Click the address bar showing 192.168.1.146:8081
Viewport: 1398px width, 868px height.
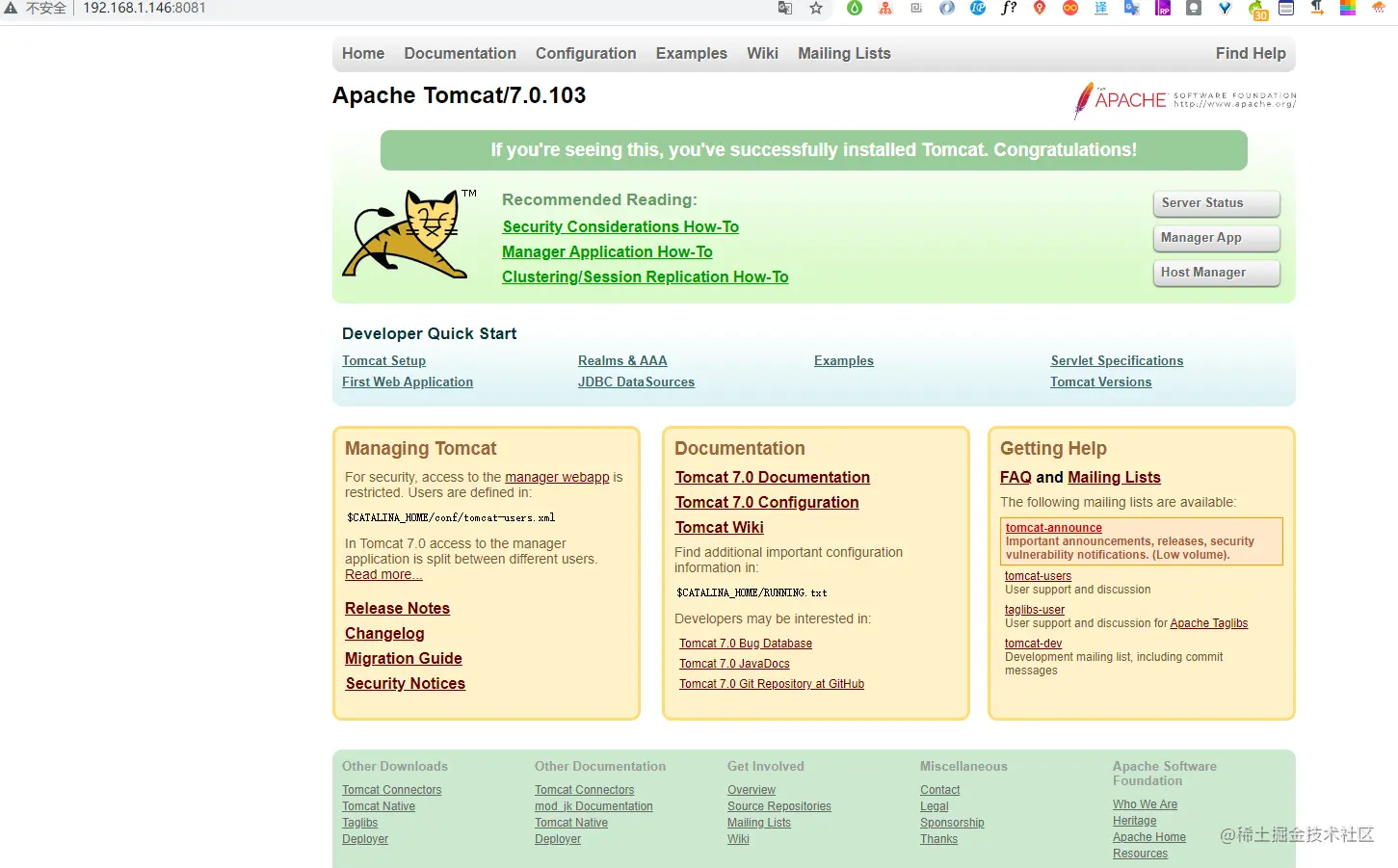pyautogui.click(x=145, y=8)
